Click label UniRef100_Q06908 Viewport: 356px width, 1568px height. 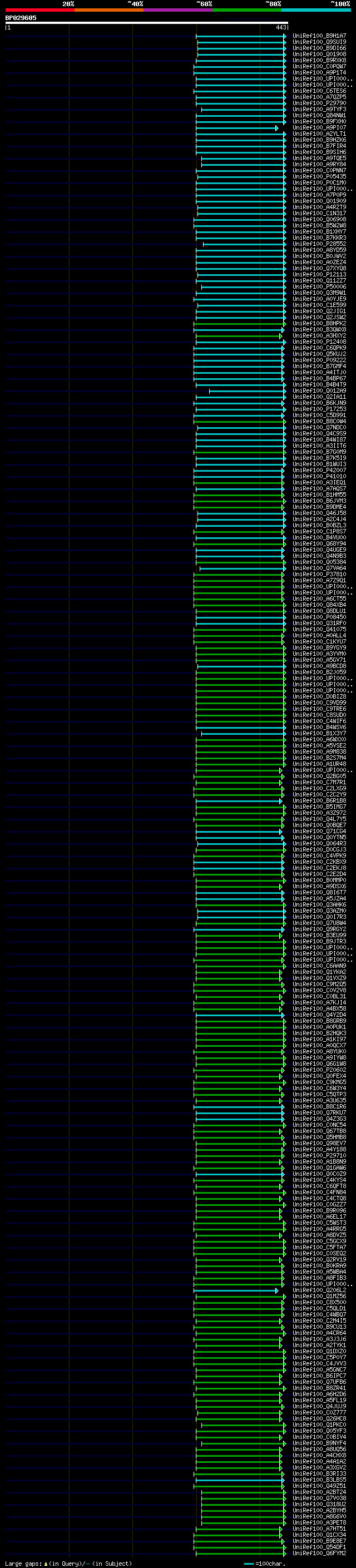pos(319,220)
